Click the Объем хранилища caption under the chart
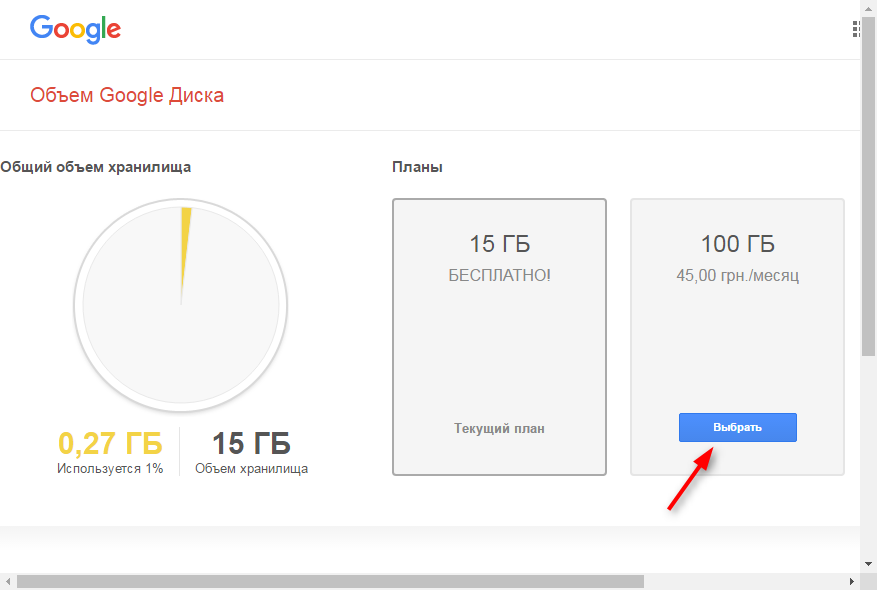This screenshot has width=877, height=590. pyautogui.click(x=251, y=468)
